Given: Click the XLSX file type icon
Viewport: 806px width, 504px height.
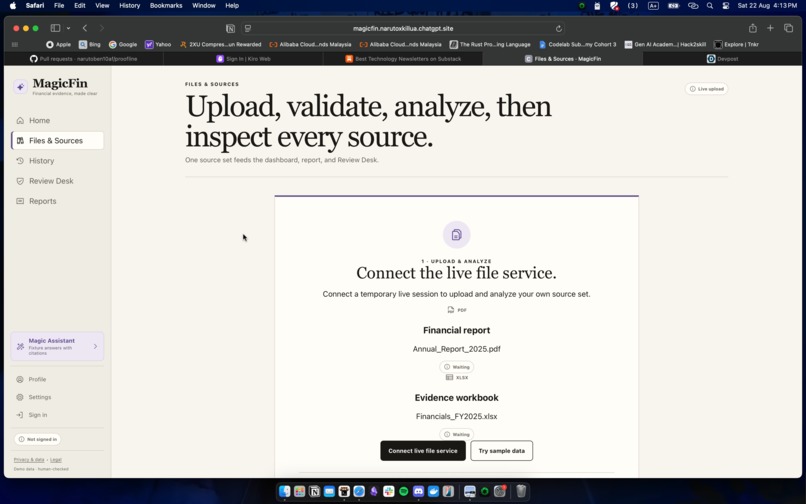Looking at the screenshot, I should (449, 377).
